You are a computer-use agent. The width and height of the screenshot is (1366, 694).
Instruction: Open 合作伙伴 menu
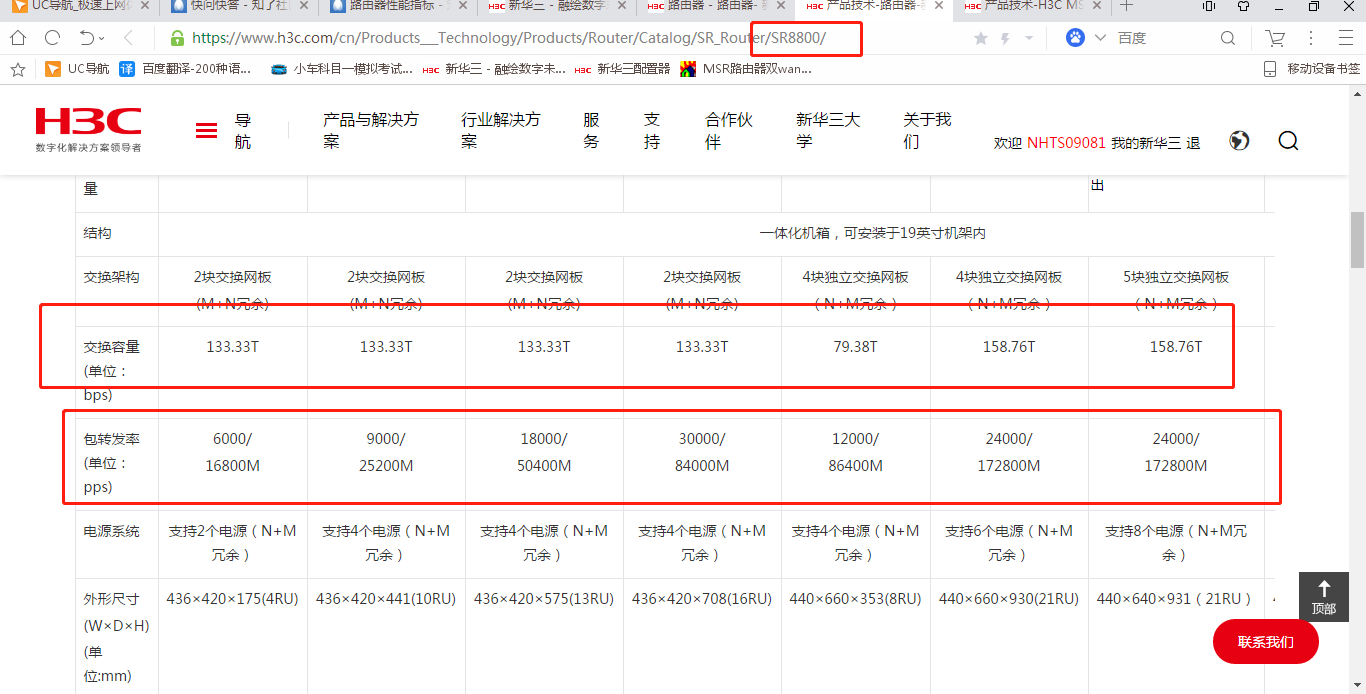click(729, 130)
